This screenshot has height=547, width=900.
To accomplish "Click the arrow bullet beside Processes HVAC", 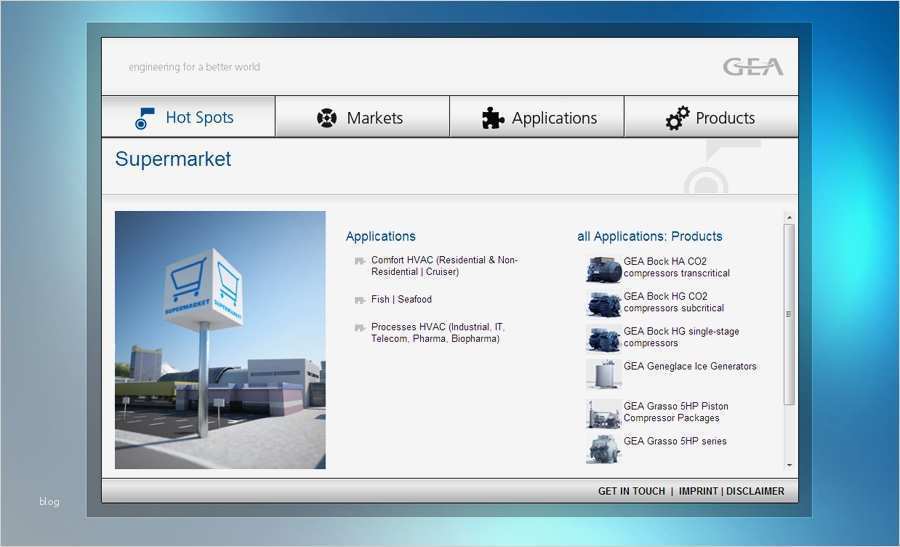I will (360, 328).
